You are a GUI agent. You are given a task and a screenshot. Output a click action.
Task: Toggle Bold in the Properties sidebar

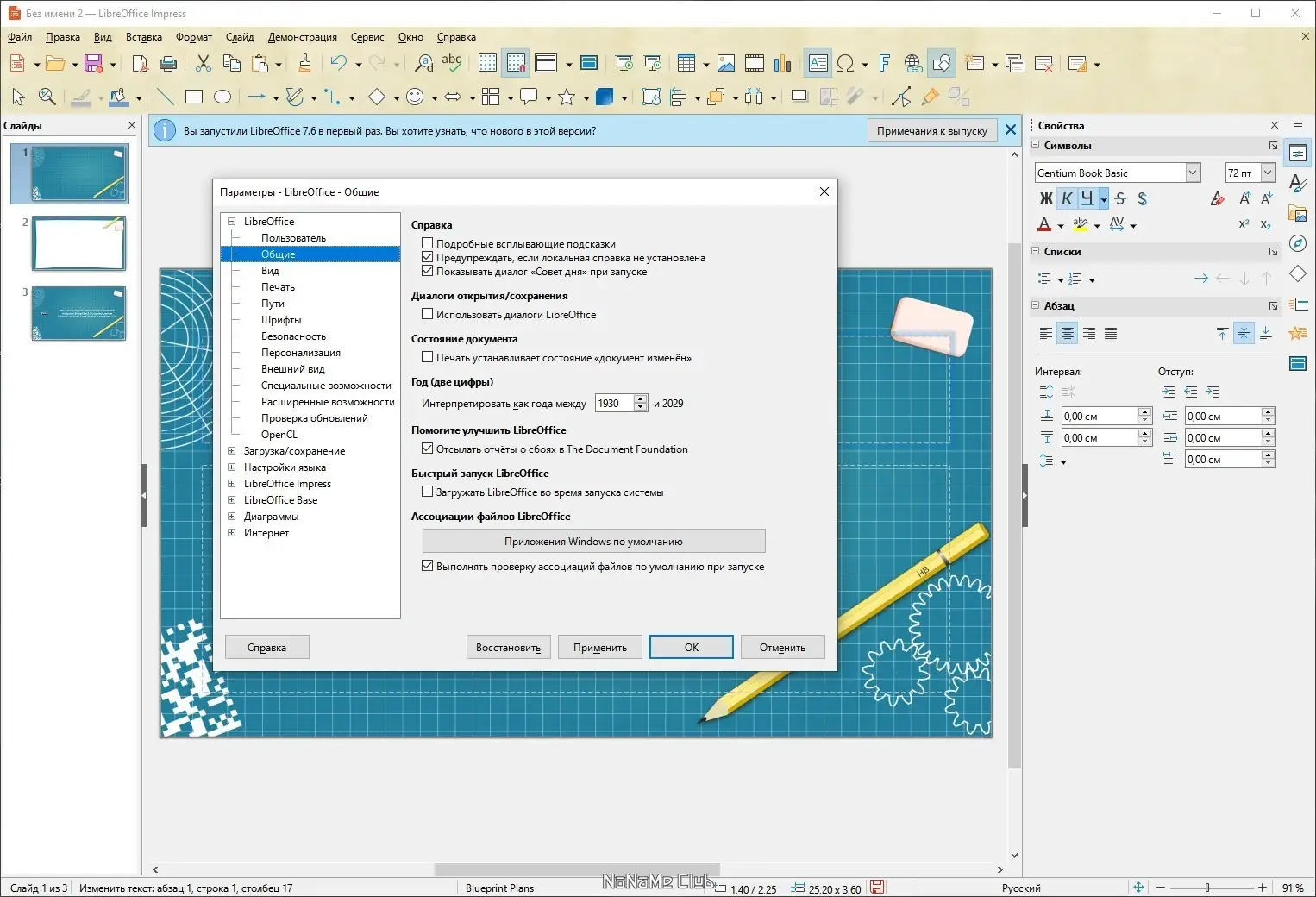tap(1046, 199)
